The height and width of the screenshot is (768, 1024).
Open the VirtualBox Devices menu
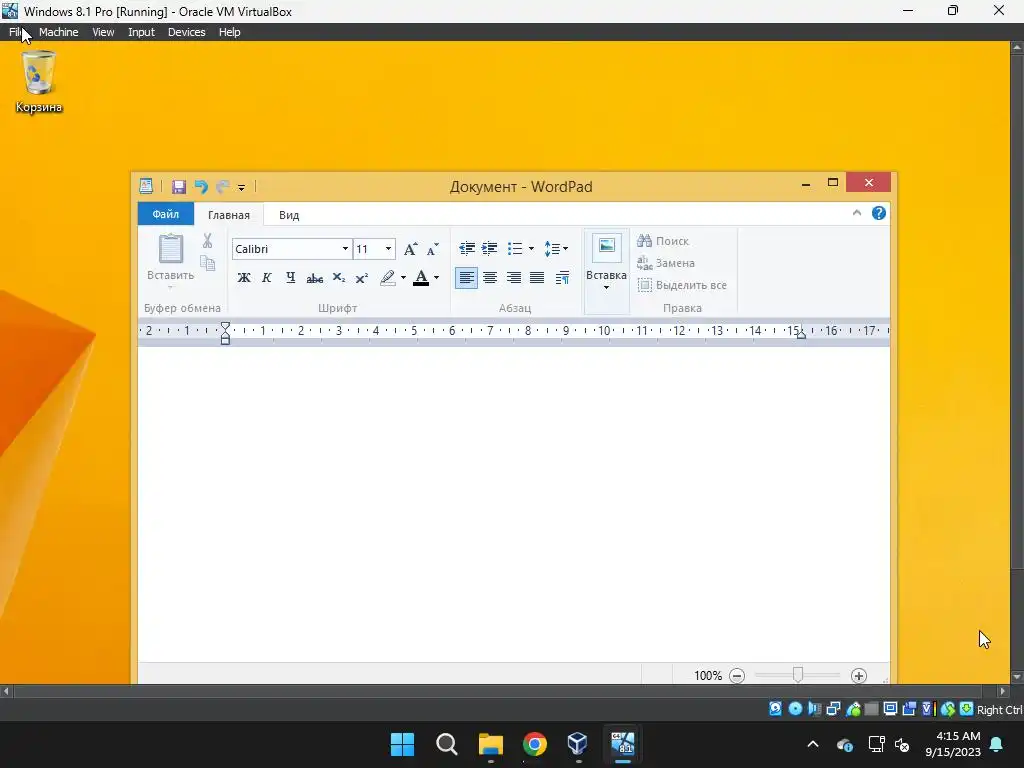tap(186, 32)
